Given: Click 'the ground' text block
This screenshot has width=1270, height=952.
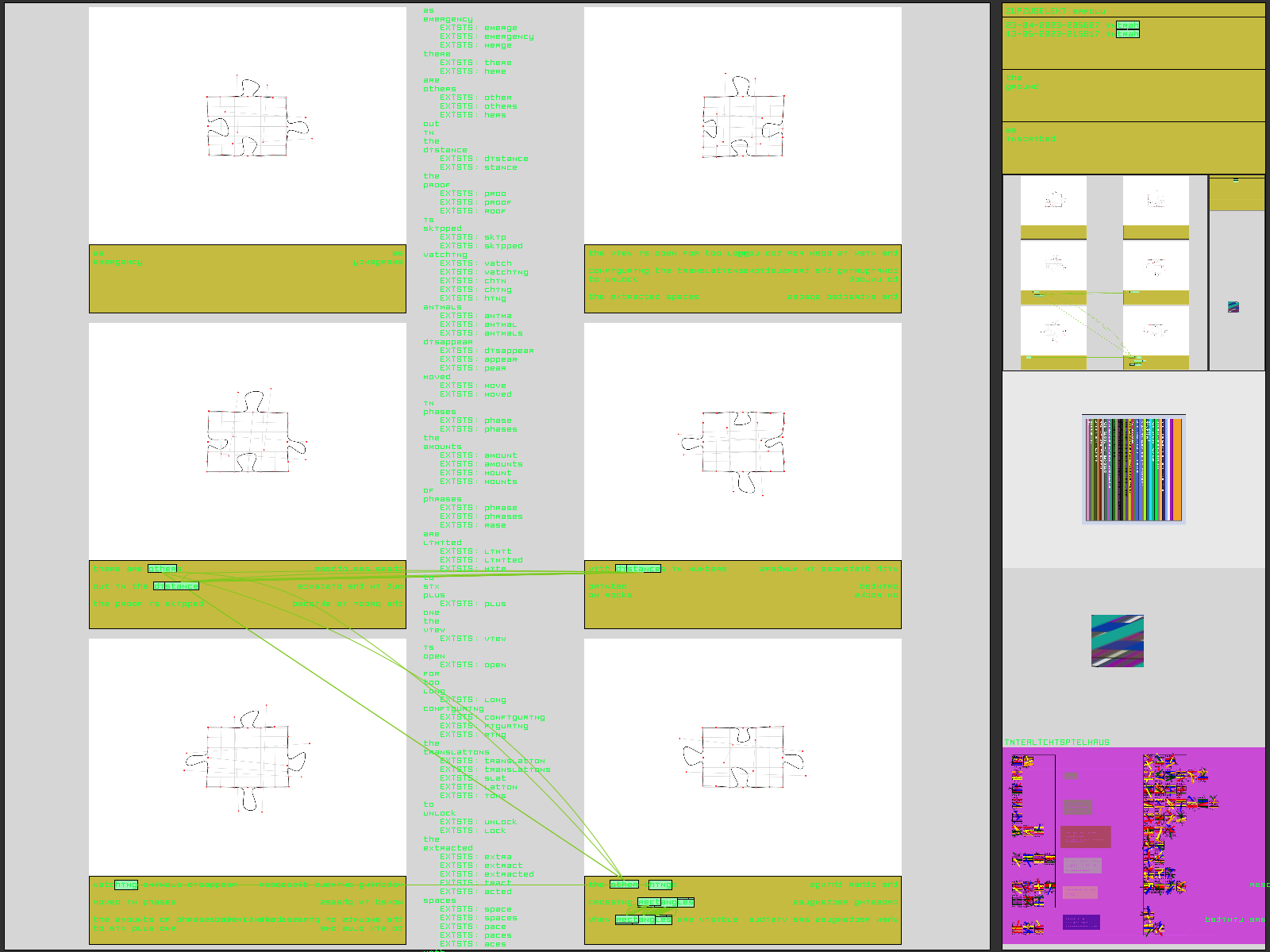Looking at the screenshot, I should (x=1022, y=83).
